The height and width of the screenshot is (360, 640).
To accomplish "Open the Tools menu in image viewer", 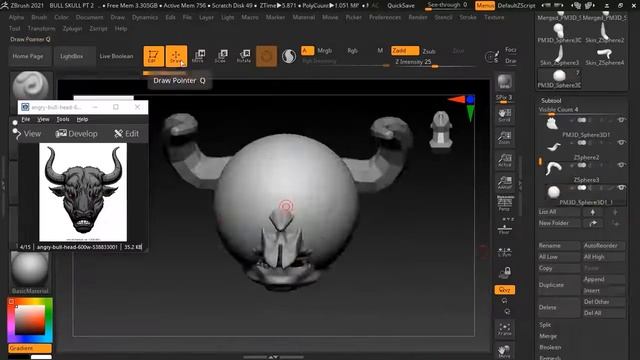I will [62, 119].
